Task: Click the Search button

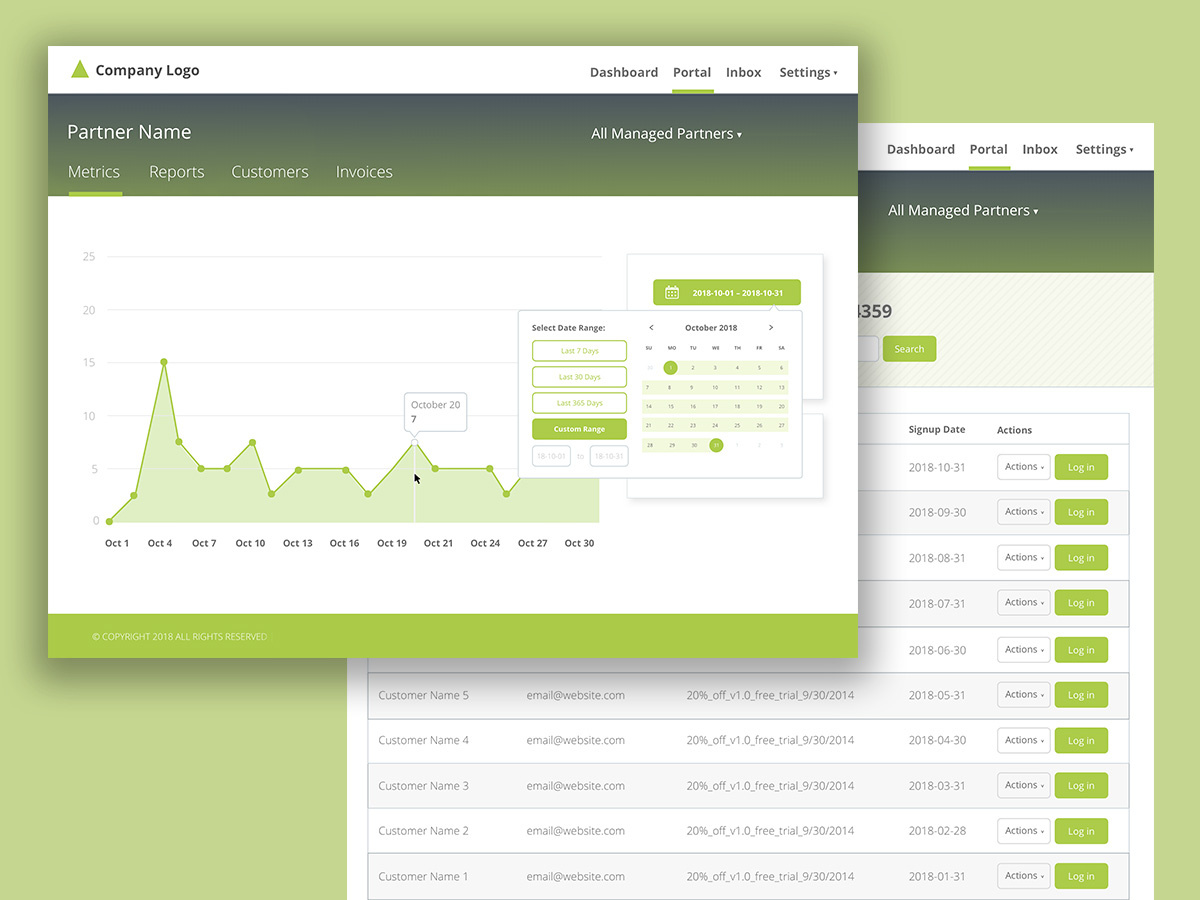Action: (x=908, y=348)
